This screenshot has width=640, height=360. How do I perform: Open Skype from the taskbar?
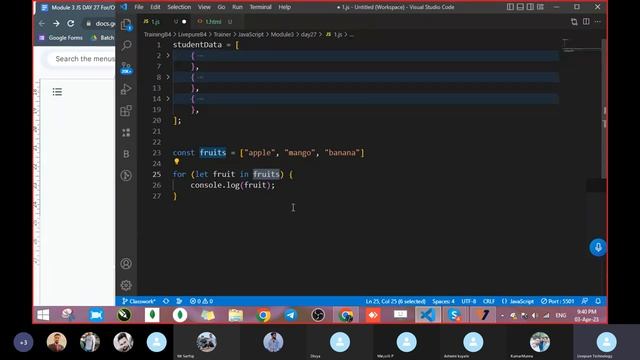[454, 315]
